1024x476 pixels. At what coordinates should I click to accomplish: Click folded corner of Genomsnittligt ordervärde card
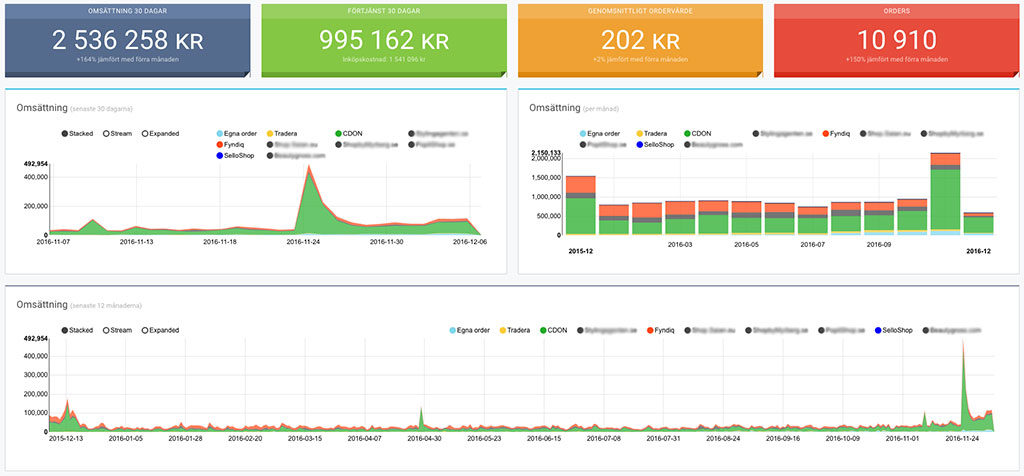point(759,74)
